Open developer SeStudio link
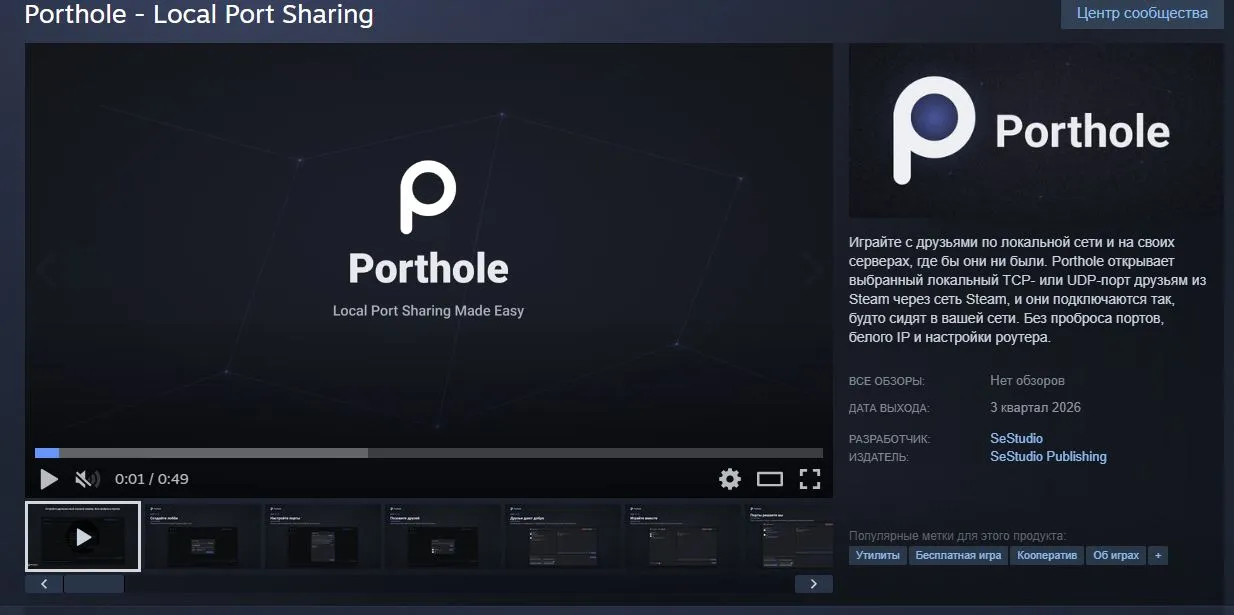 [1016, 438]
